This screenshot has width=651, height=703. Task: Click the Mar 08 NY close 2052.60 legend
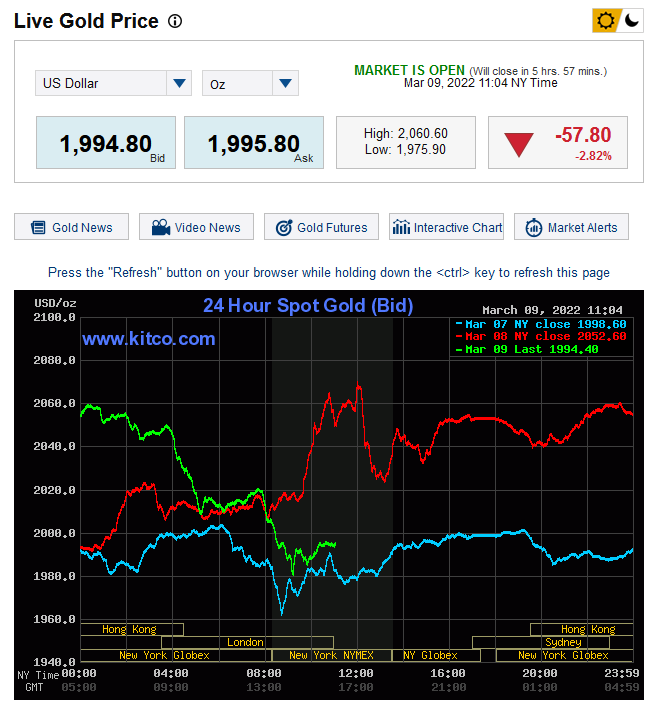point(541,336)
